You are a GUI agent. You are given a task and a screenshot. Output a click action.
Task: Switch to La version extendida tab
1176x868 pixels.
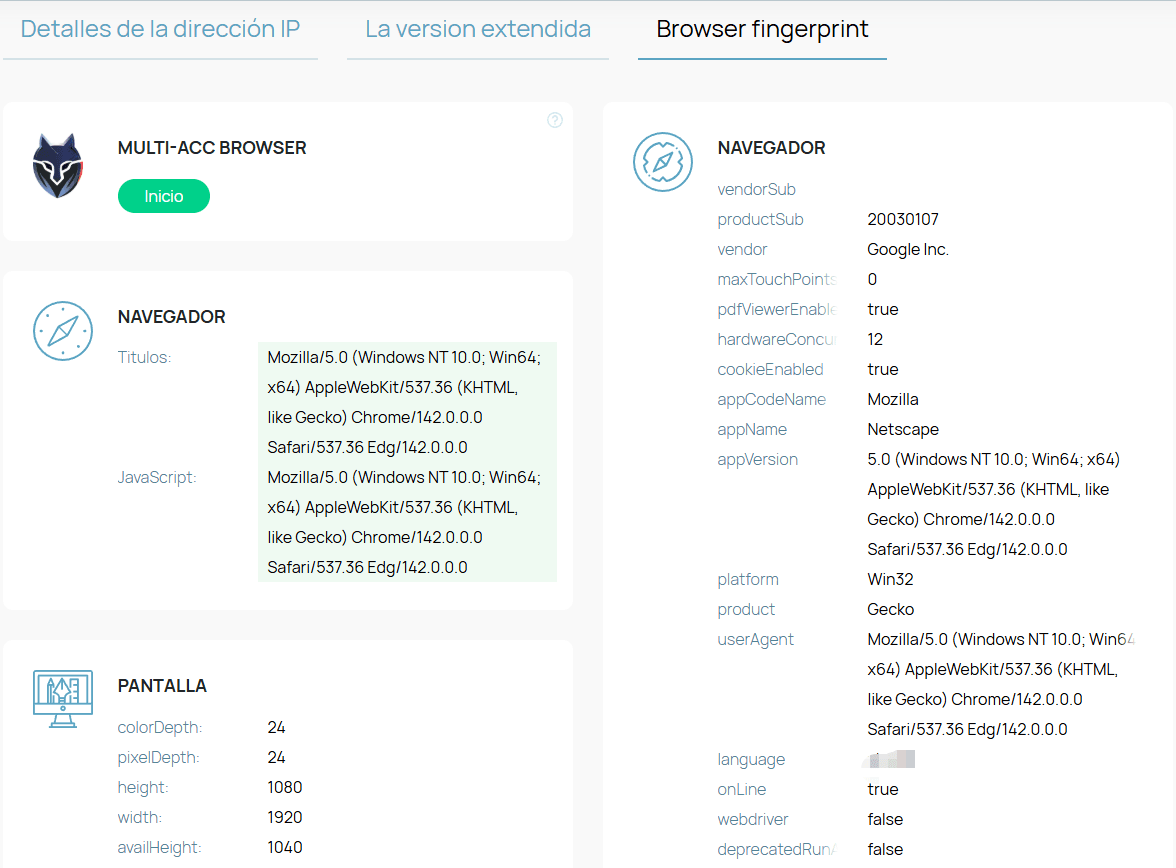pos(478,29)
